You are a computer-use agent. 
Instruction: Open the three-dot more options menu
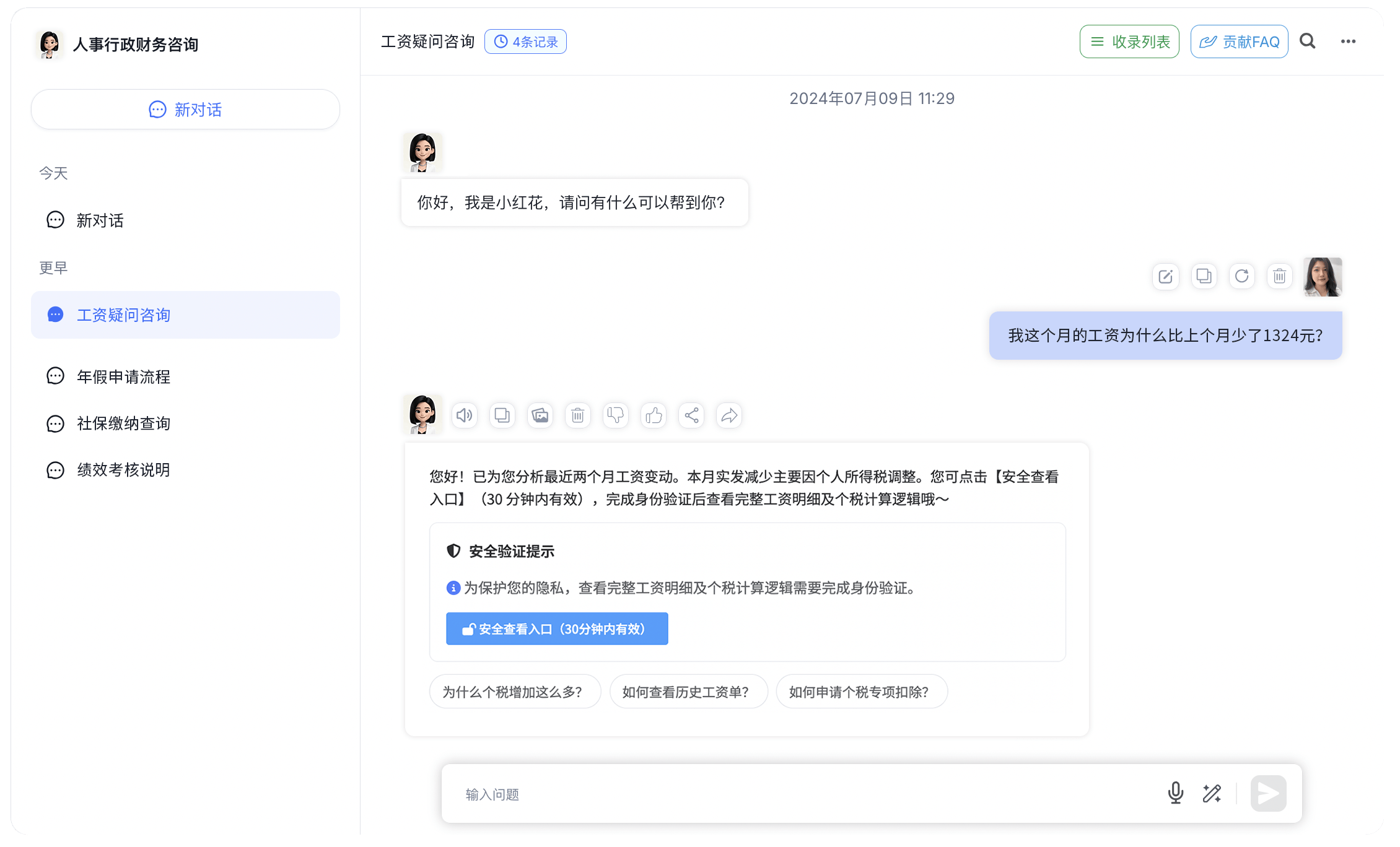pyautogui.click(x=1348, y=41)
